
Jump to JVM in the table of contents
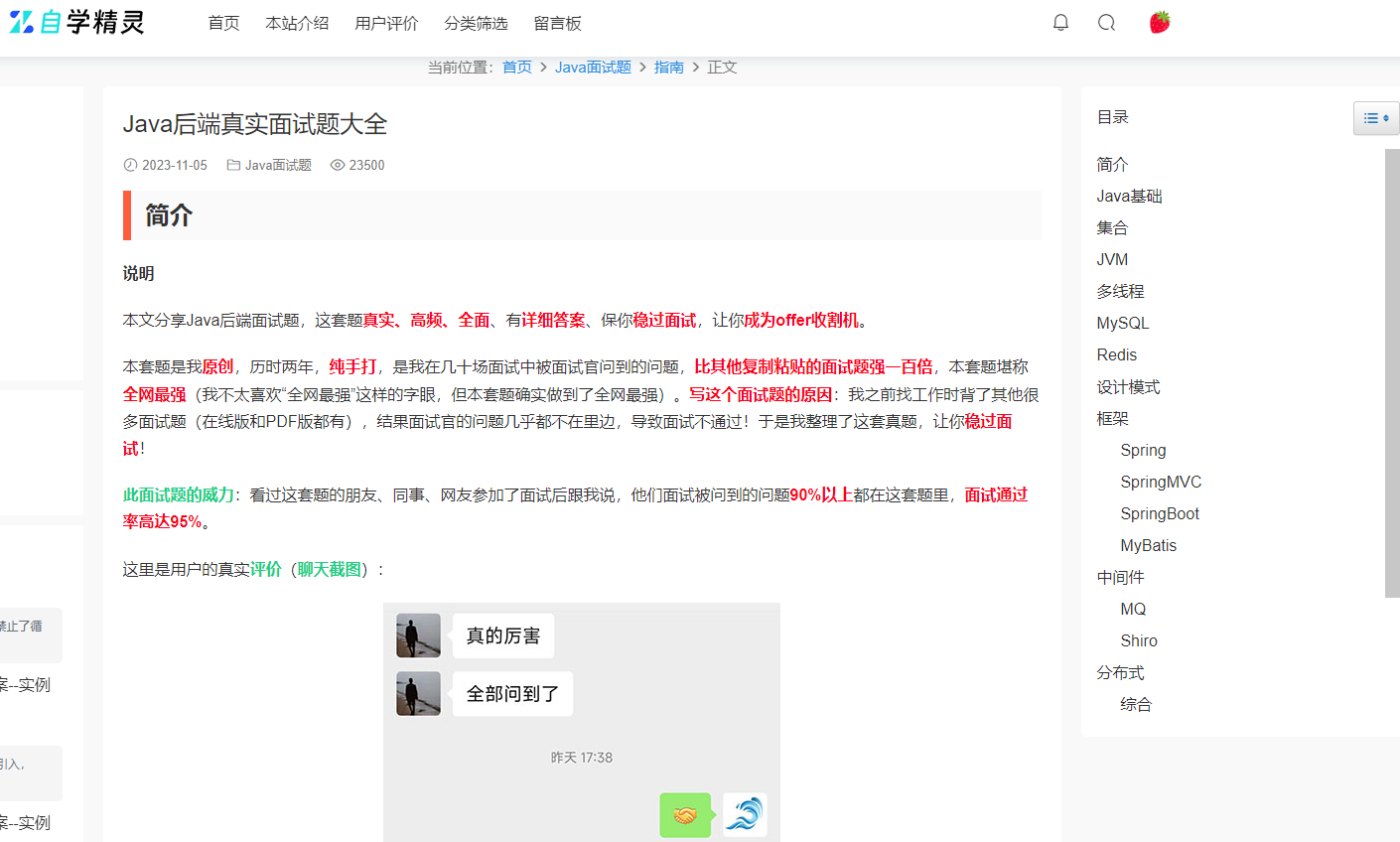pyautogui.click(x=1112, y=259)
